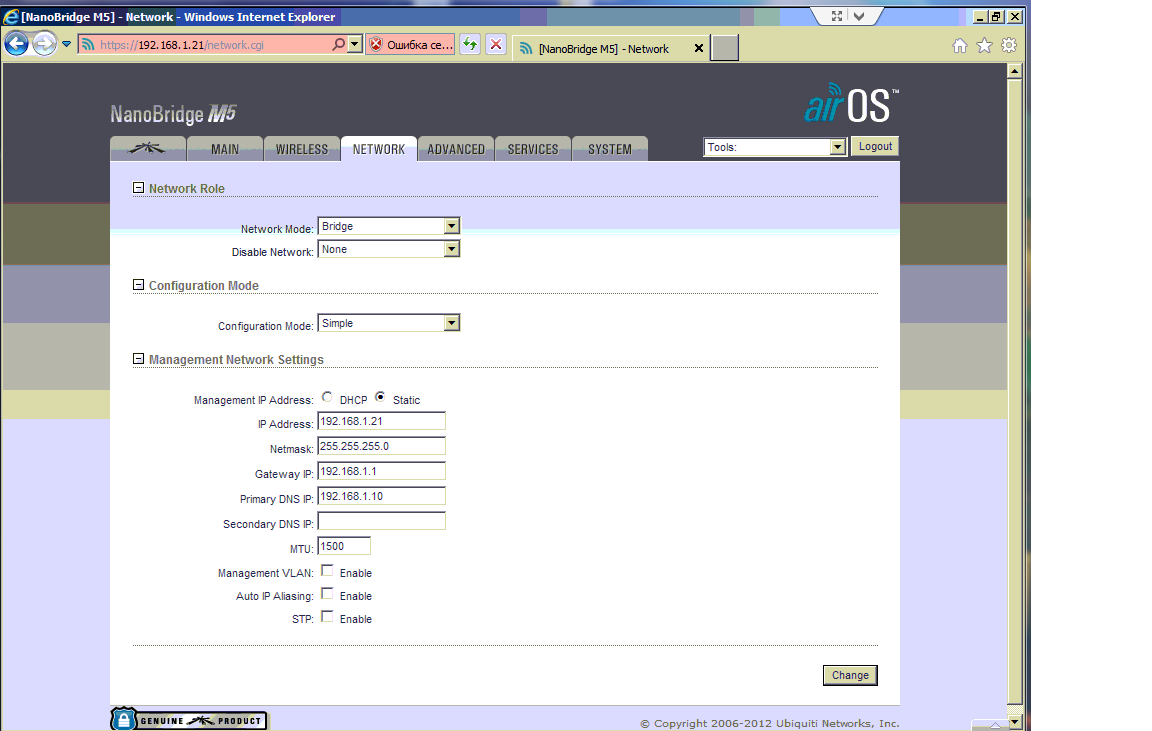1152x731 pixels.
Task: Open the Ubiquiti logo tab
Action: (148, 148)
